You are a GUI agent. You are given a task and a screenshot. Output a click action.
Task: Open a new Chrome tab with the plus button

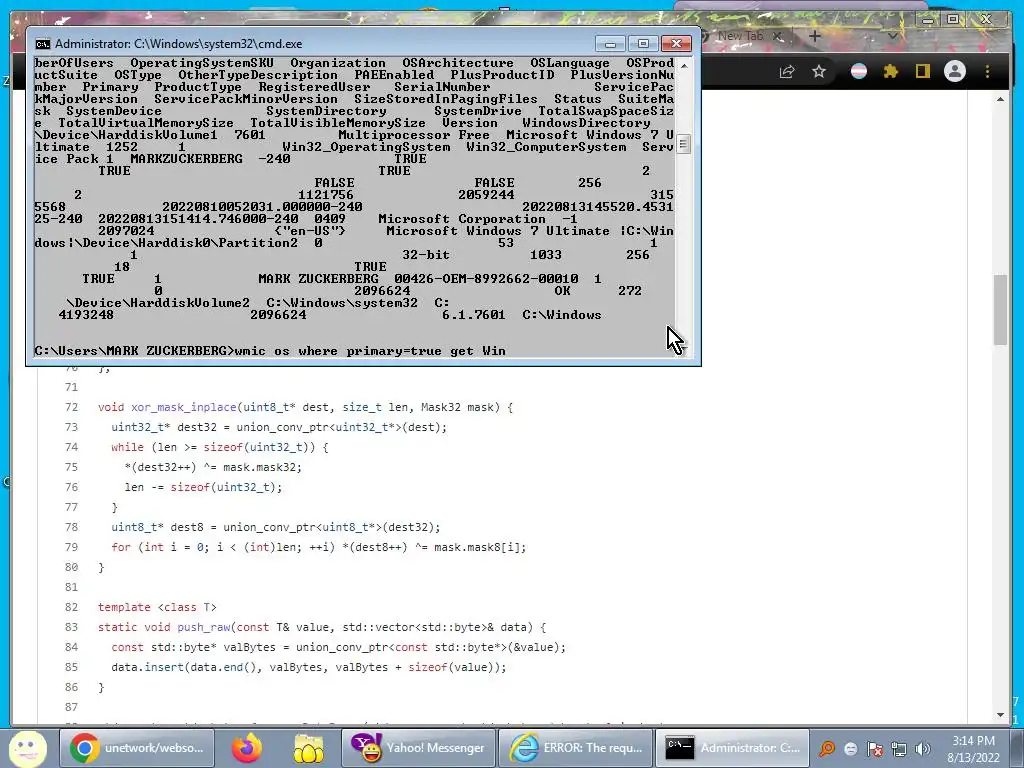(x=814, y=37)
